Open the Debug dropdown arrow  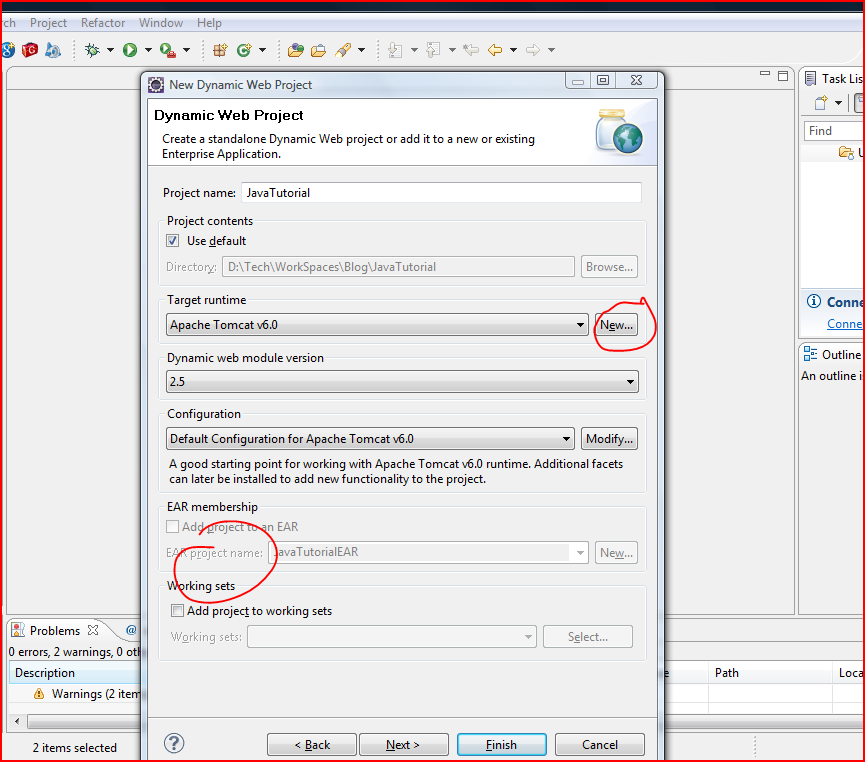[110, 50]
